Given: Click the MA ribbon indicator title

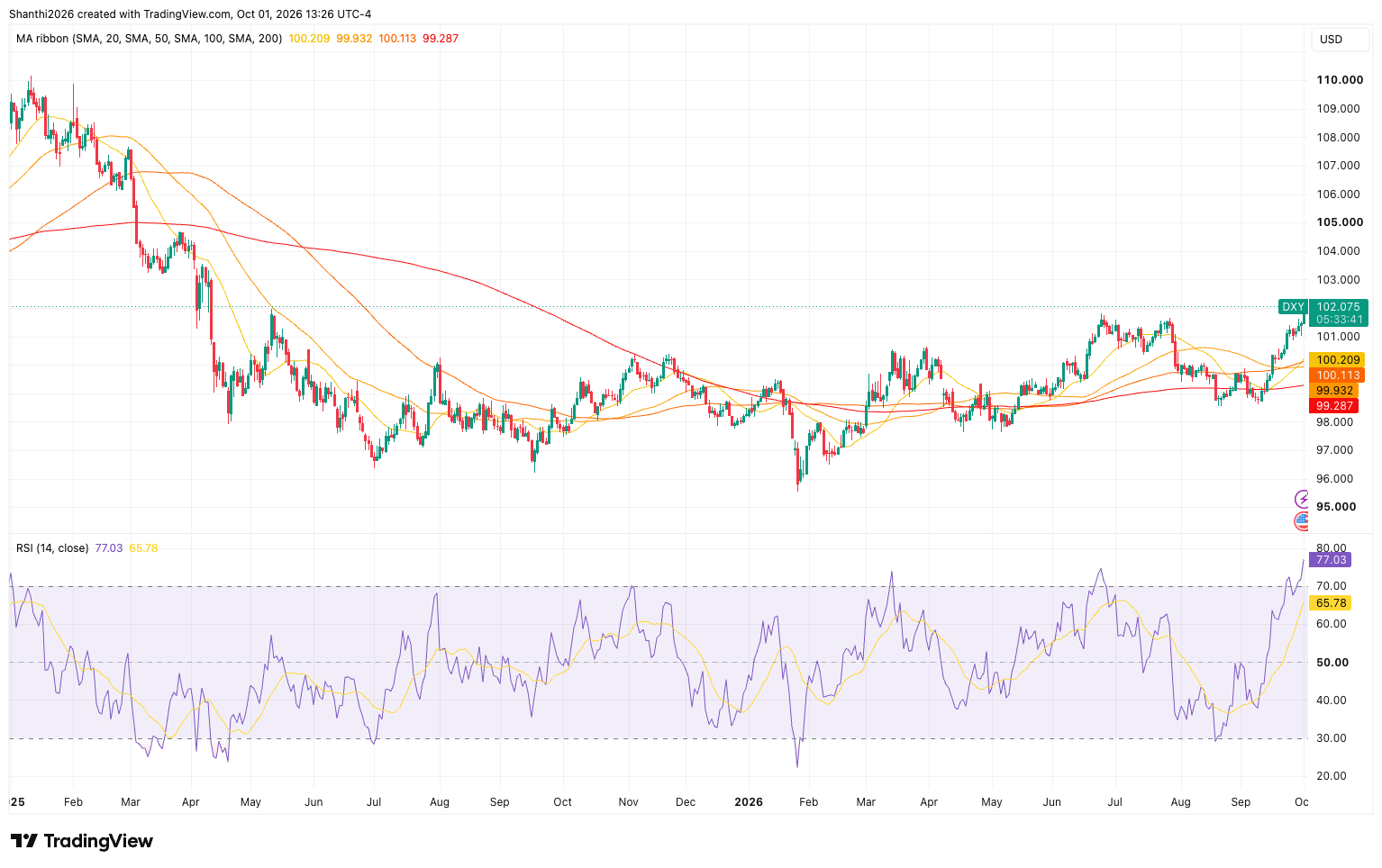Looking at the screenshot, I should (x=149, y=39).
